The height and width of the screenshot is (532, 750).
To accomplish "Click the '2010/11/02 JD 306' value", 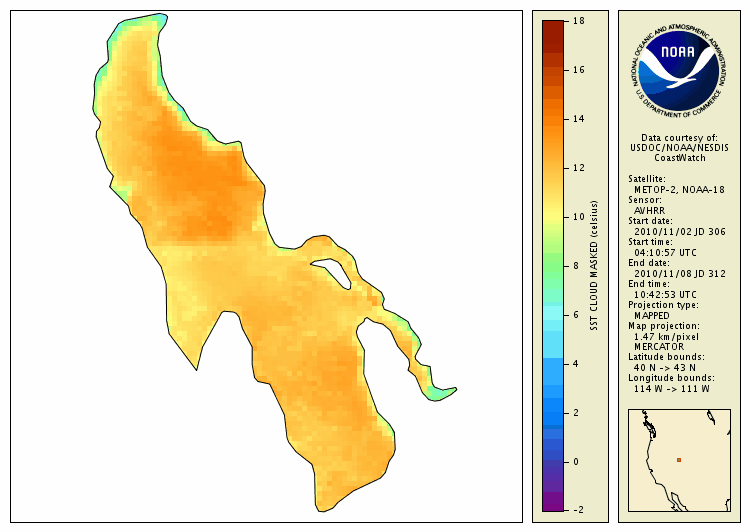I will (x=680, y=232).
